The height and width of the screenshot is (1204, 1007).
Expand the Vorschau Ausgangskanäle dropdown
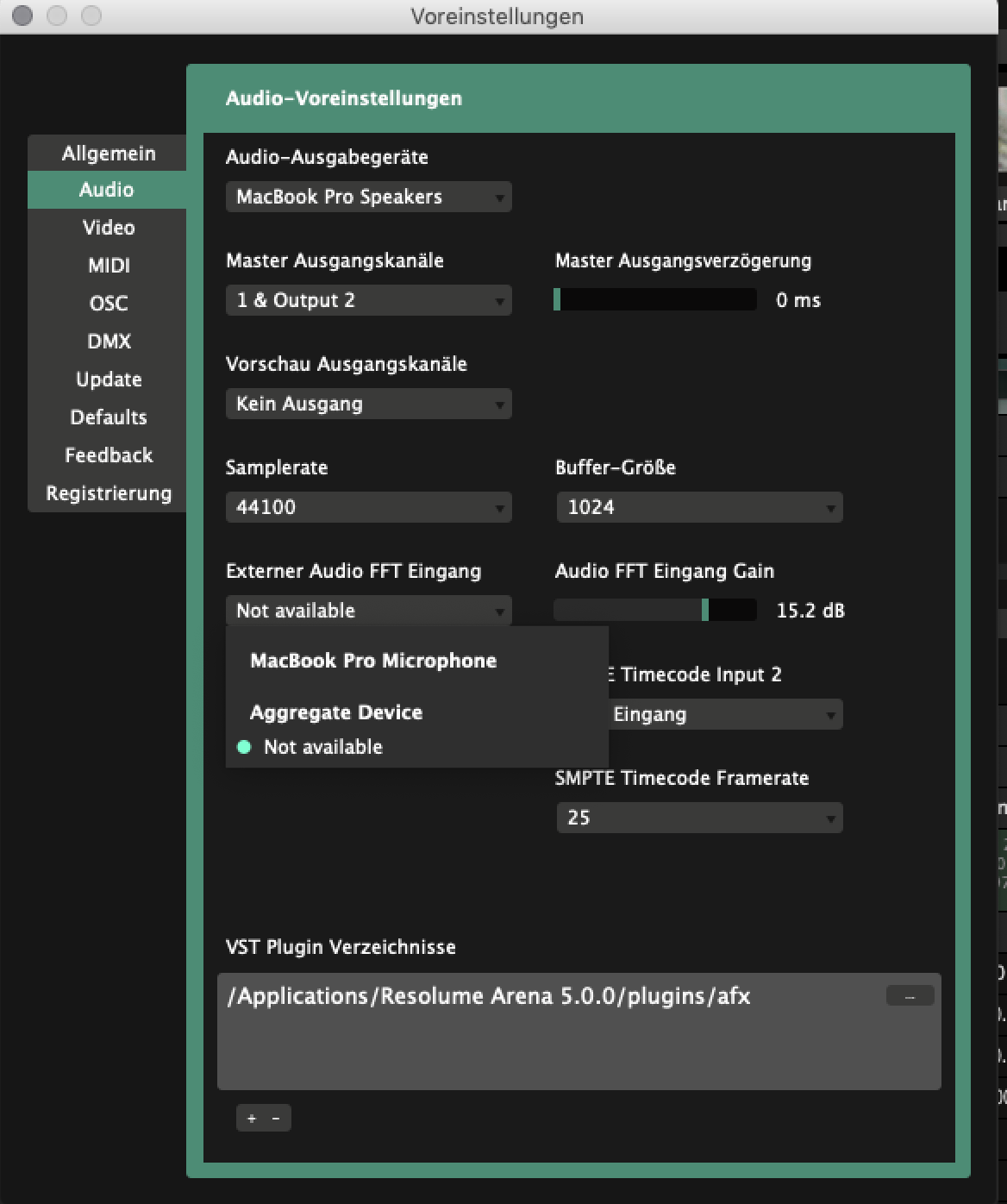[x=368, y=404]
